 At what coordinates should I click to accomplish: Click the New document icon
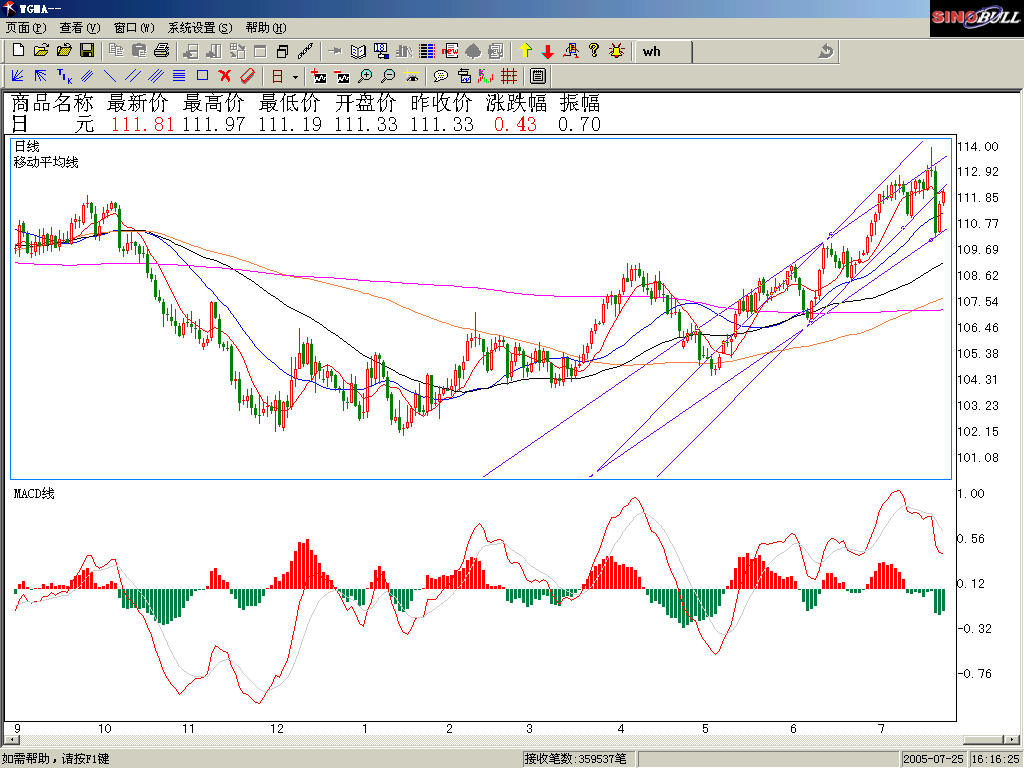click(18, 50)
